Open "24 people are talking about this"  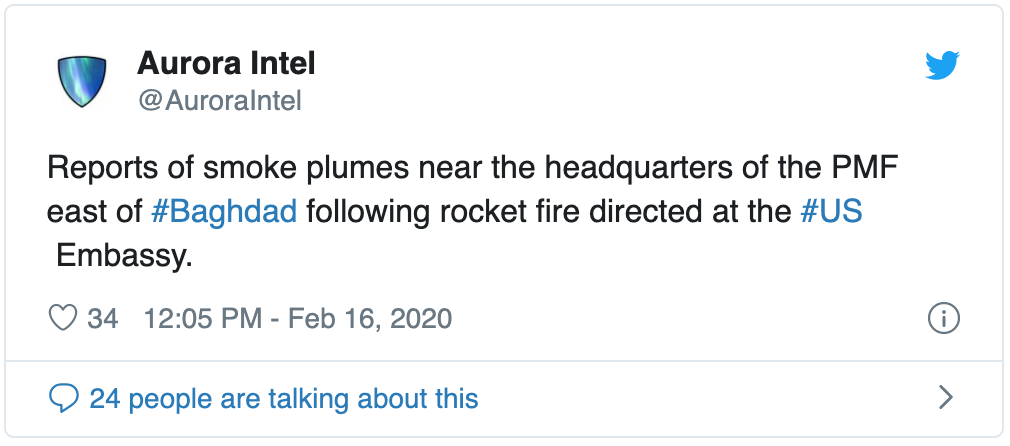click(283, 399)
